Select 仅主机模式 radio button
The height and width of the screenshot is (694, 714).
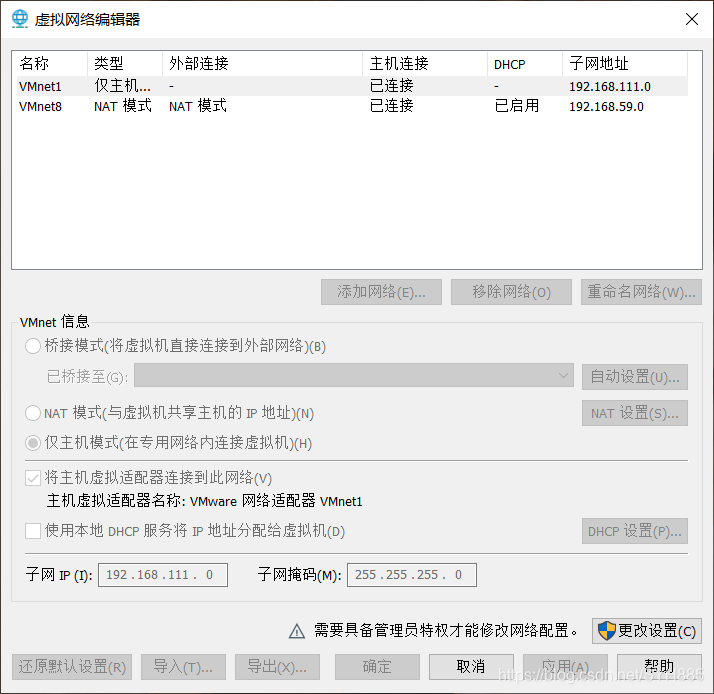click(x=33, y=443)
